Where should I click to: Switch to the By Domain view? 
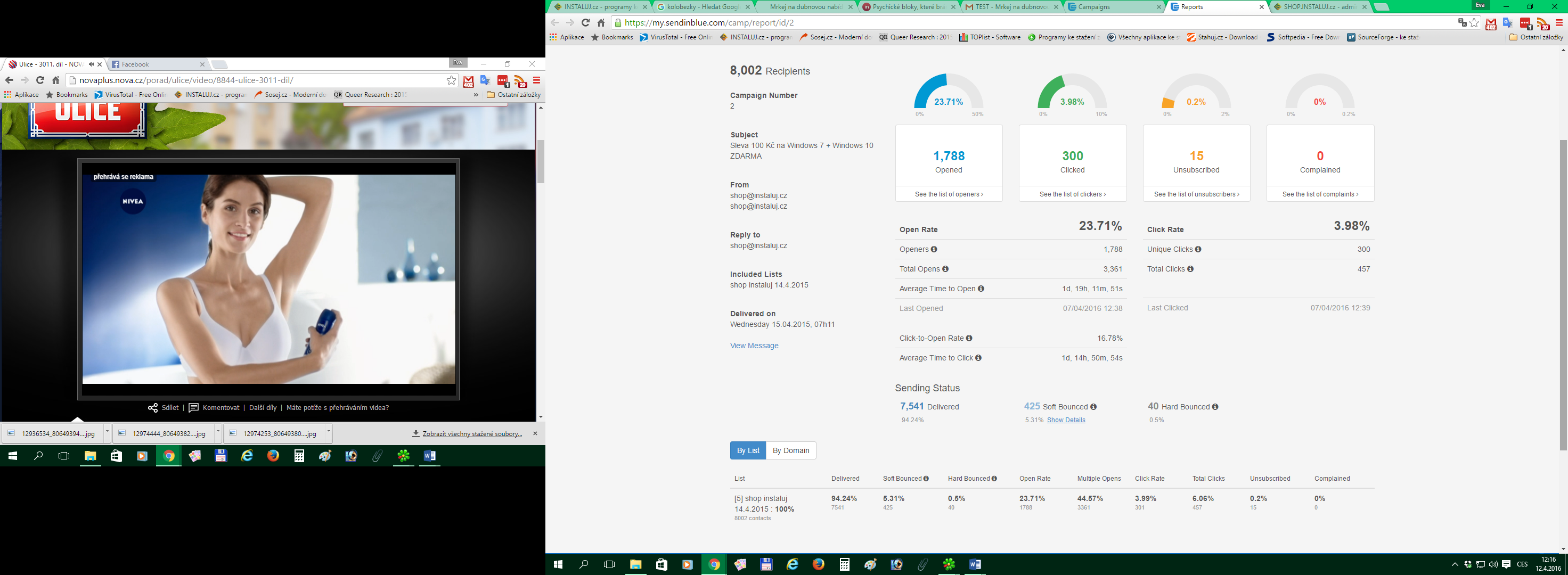[791, 450]
